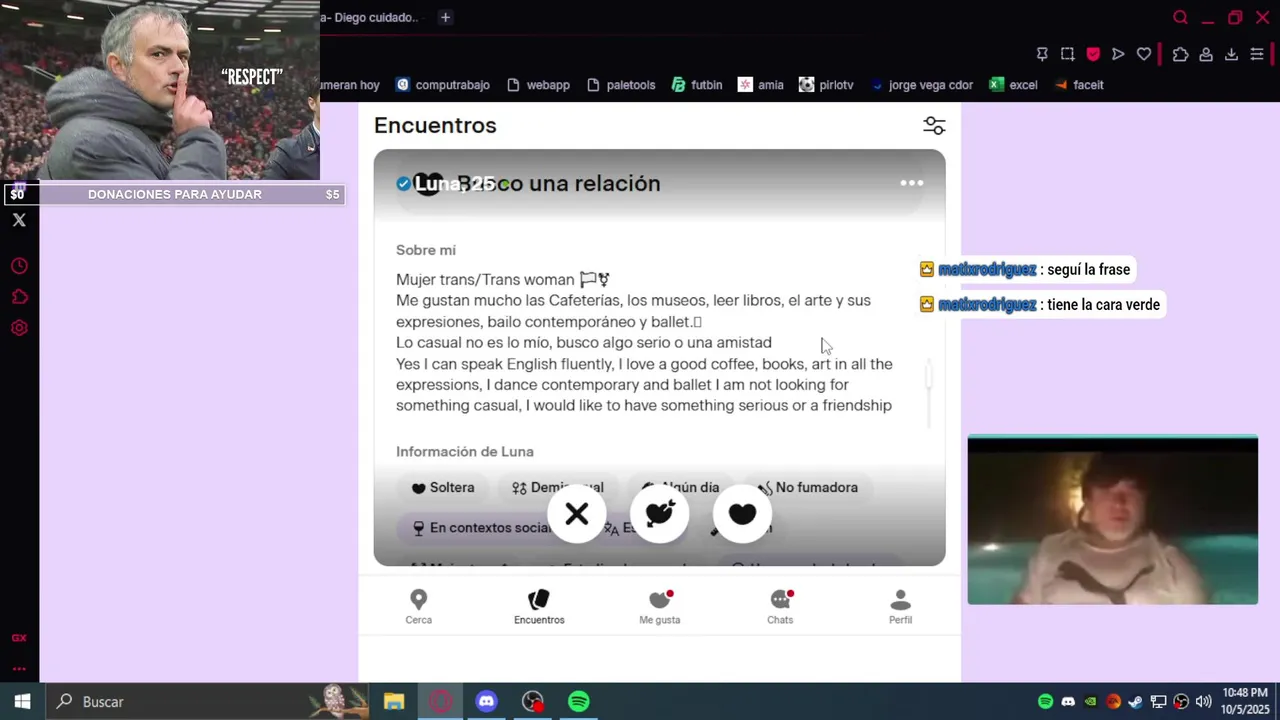This screenshot has width=1280, height=720.
Task: Open the sidebar settings gear icon
Action: coord(19,328)
